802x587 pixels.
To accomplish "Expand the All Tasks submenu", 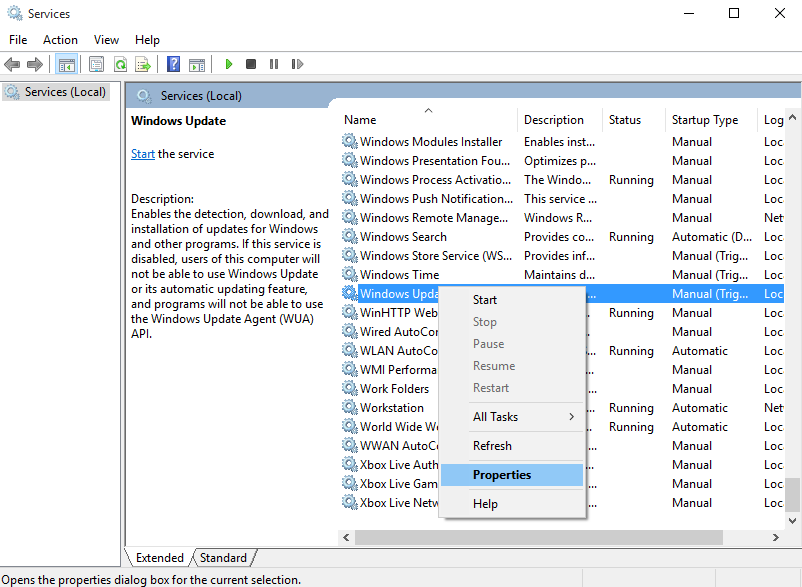I will tap(512, 417).
